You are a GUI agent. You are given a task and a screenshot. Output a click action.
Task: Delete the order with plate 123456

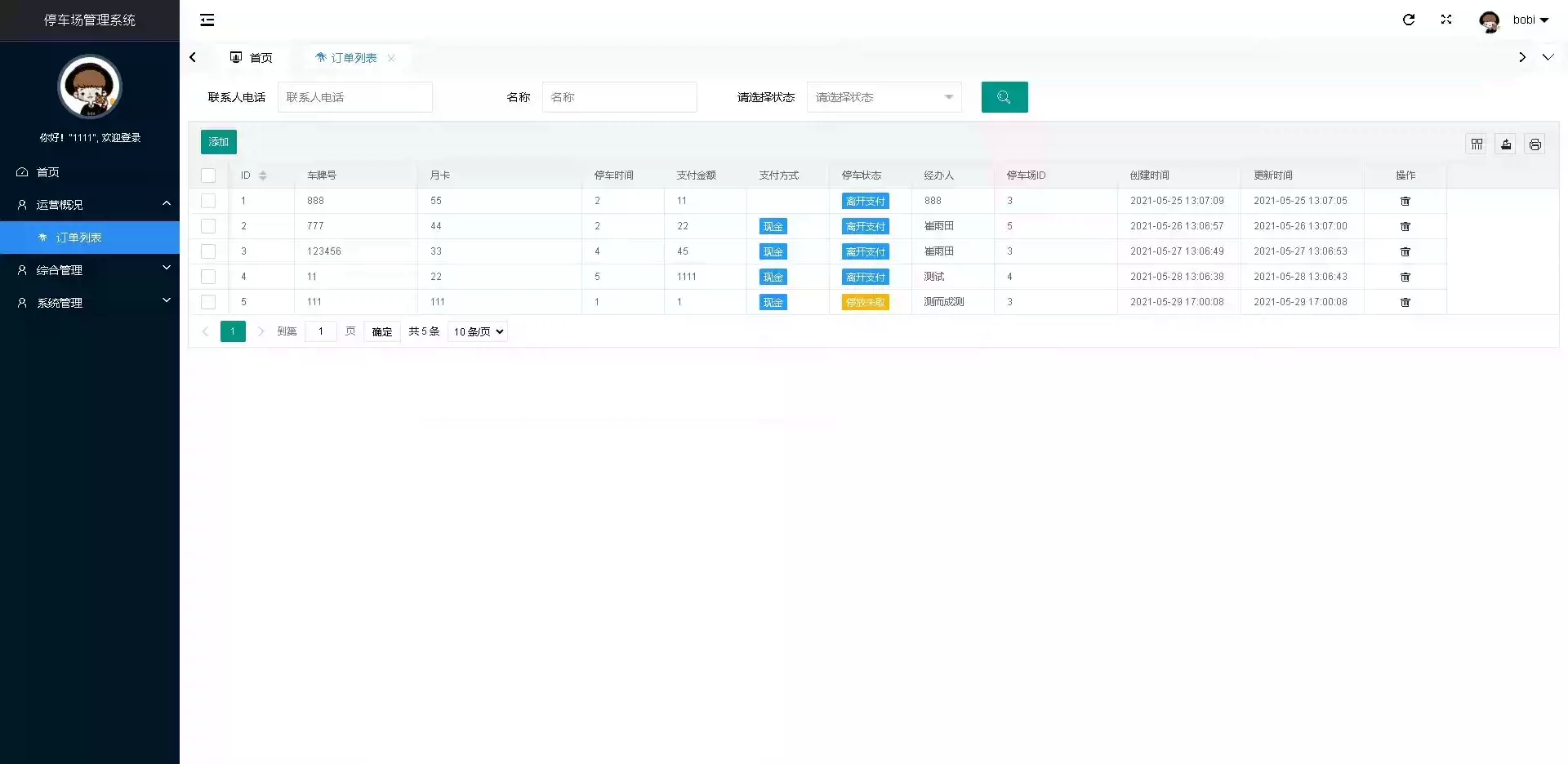pyautogui.click(x=1405, y=251)
